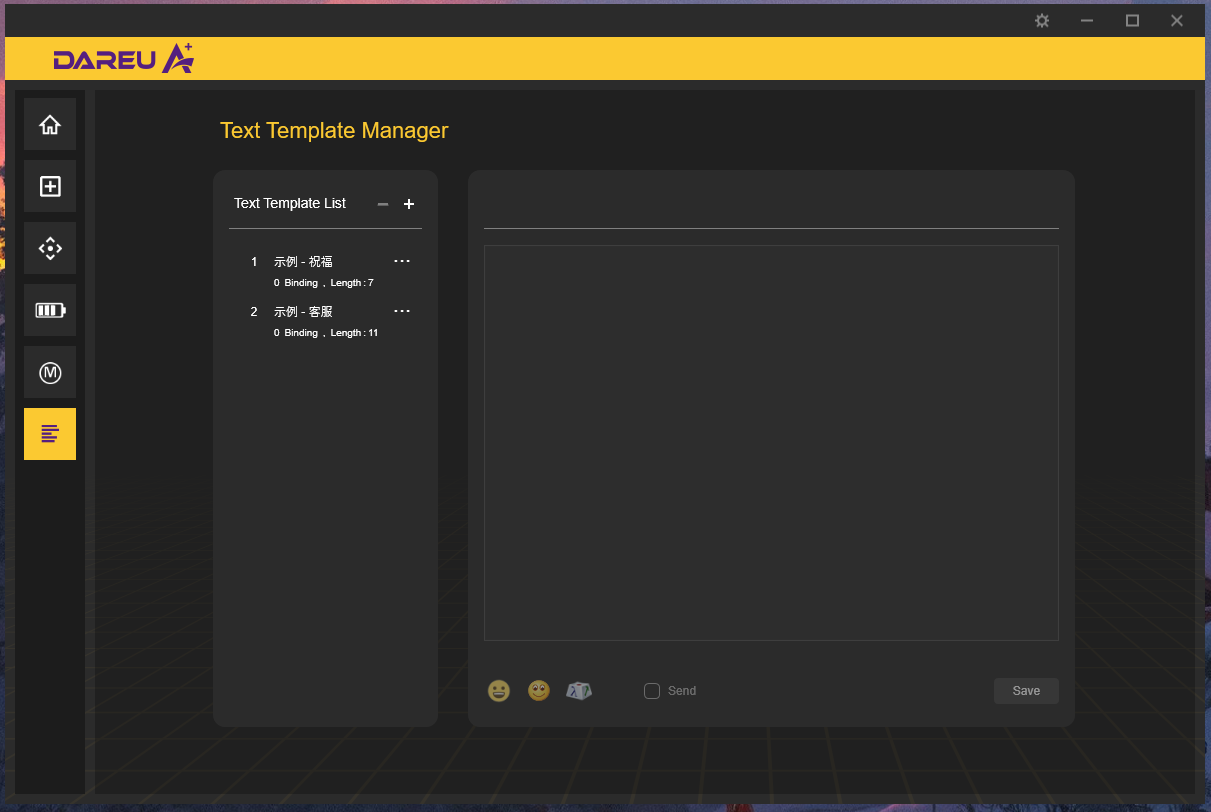Insert a grinning face emoji
The height and width of the screenshot is (812, 1211).
pos(499,691)
